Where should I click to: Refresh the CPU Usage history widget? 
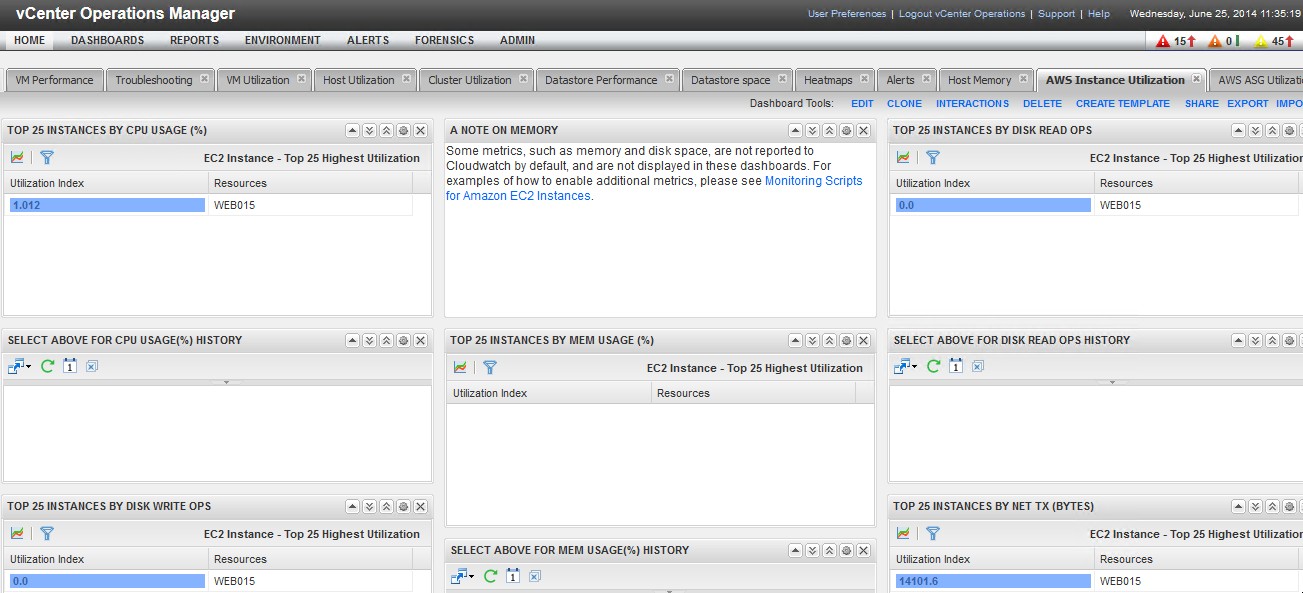[47, 366]
